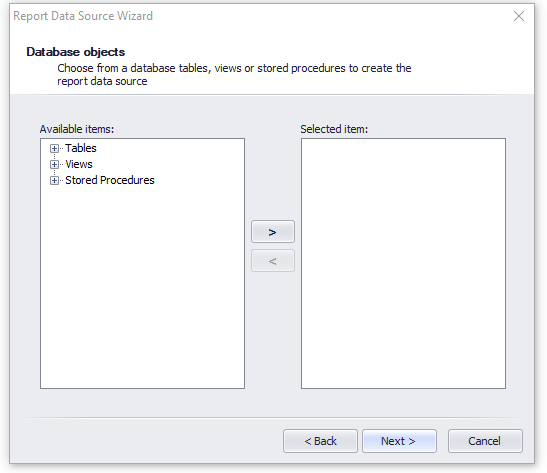This screenshot has height=473, width=547.
Task: Select the Stored Procedures tree item label
Action: tap(110, 180)
